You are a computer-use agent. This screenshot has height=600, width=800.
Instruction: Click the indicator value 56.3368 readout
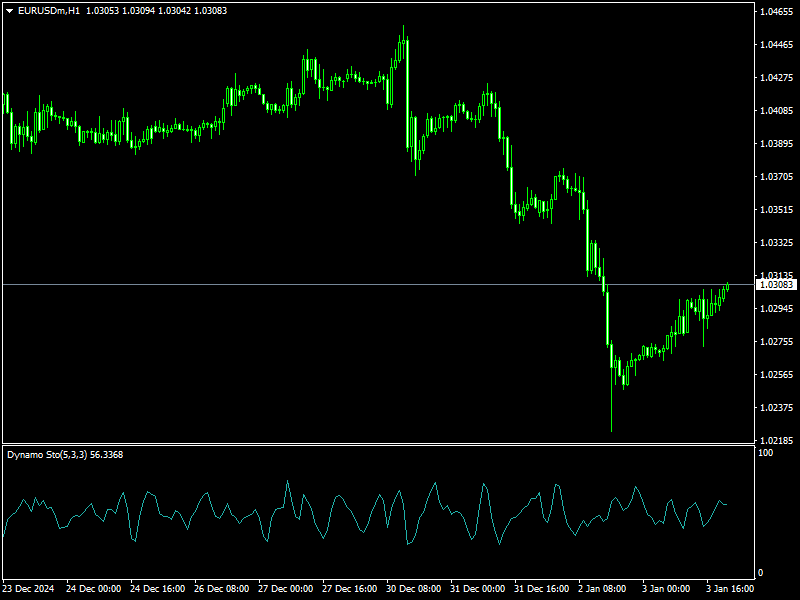pos(107,455)
